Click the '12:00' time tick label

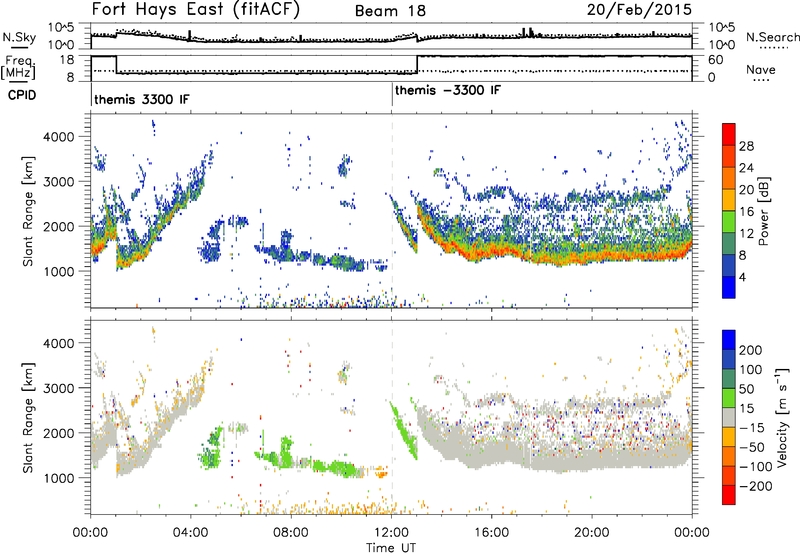[x=391, y=533]
